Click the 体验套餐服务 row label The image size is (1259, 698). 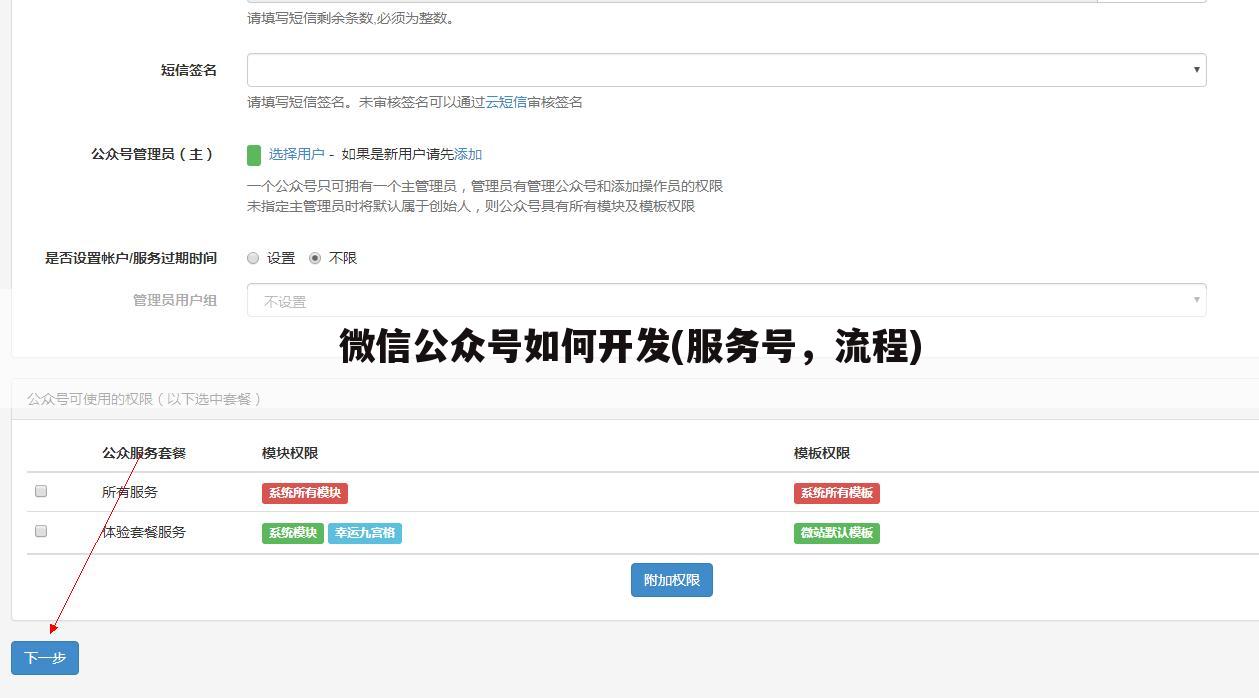click(x=144, y=532)
